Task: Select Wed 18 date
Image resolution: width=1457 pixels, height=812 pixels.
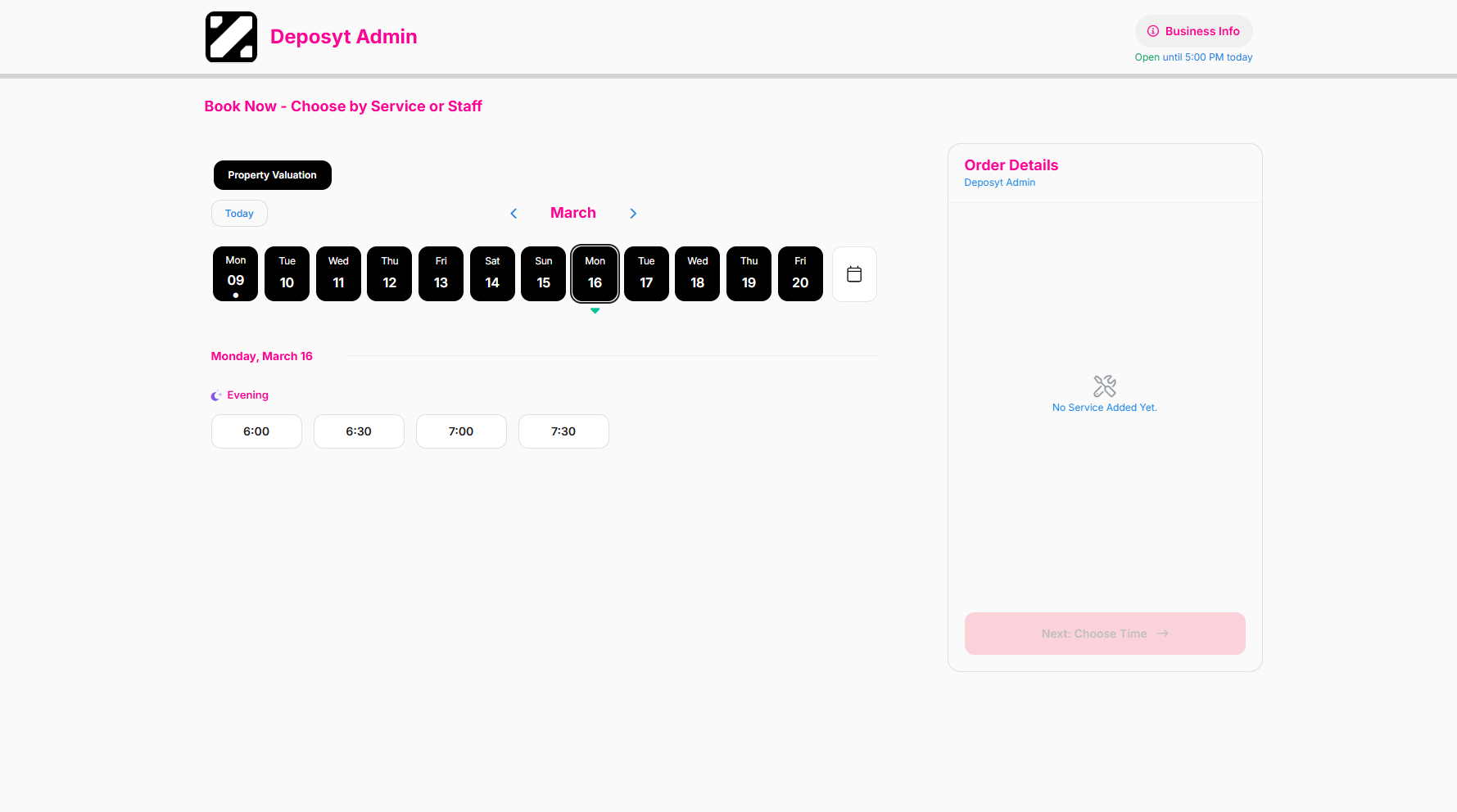Action: 698,274
